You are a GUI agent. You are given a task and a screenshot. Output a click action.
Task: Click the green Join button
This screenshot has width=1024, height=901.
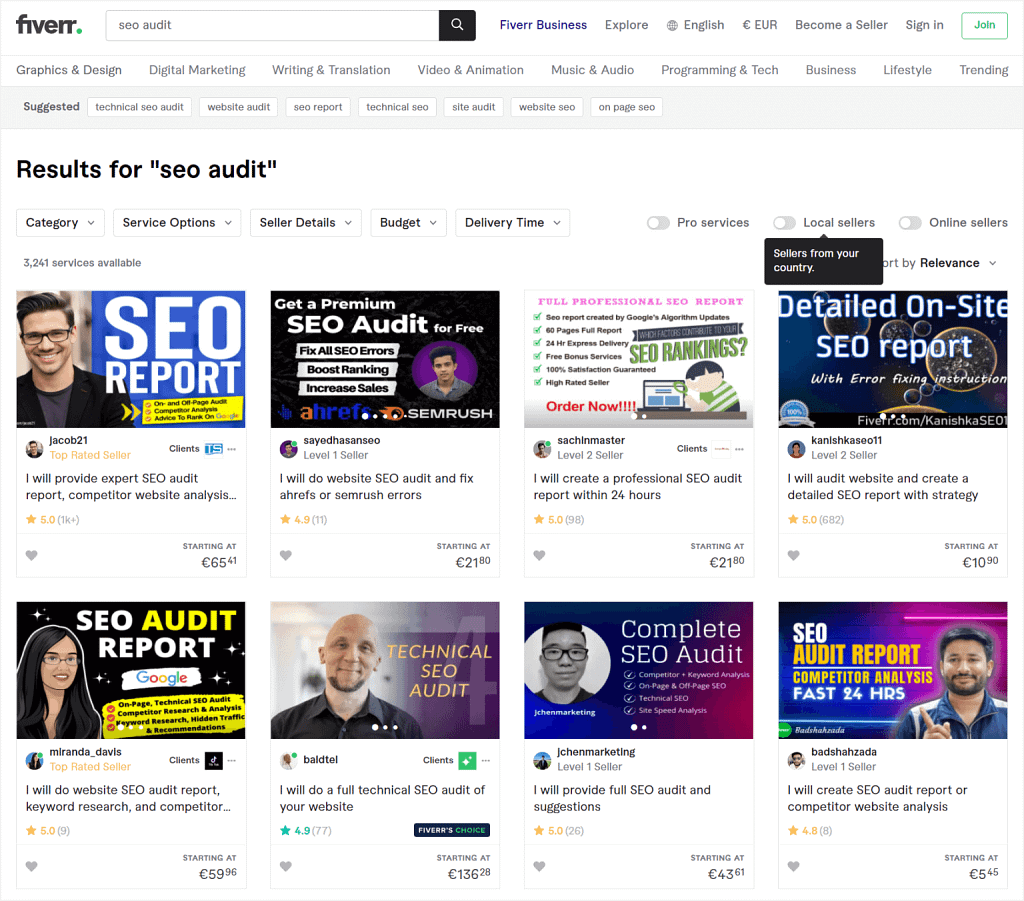tap(984, 25)
